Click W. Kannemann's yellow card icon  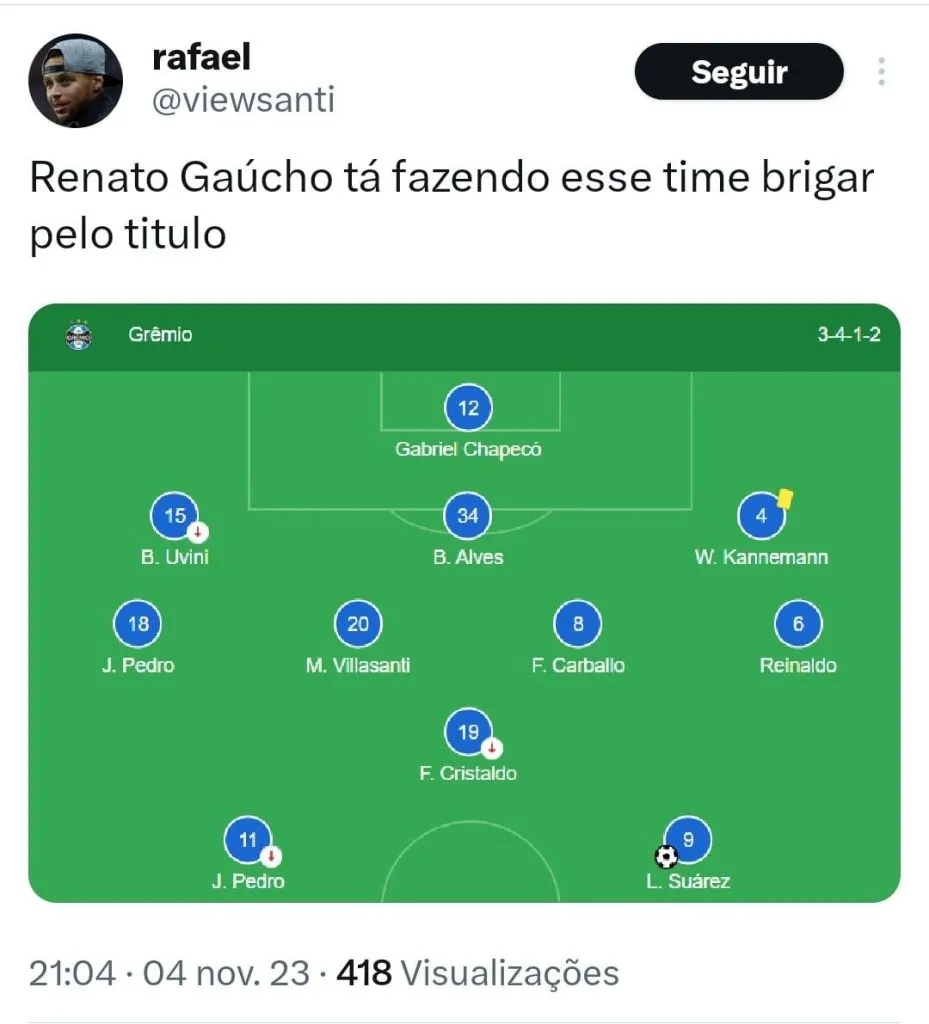785,498
